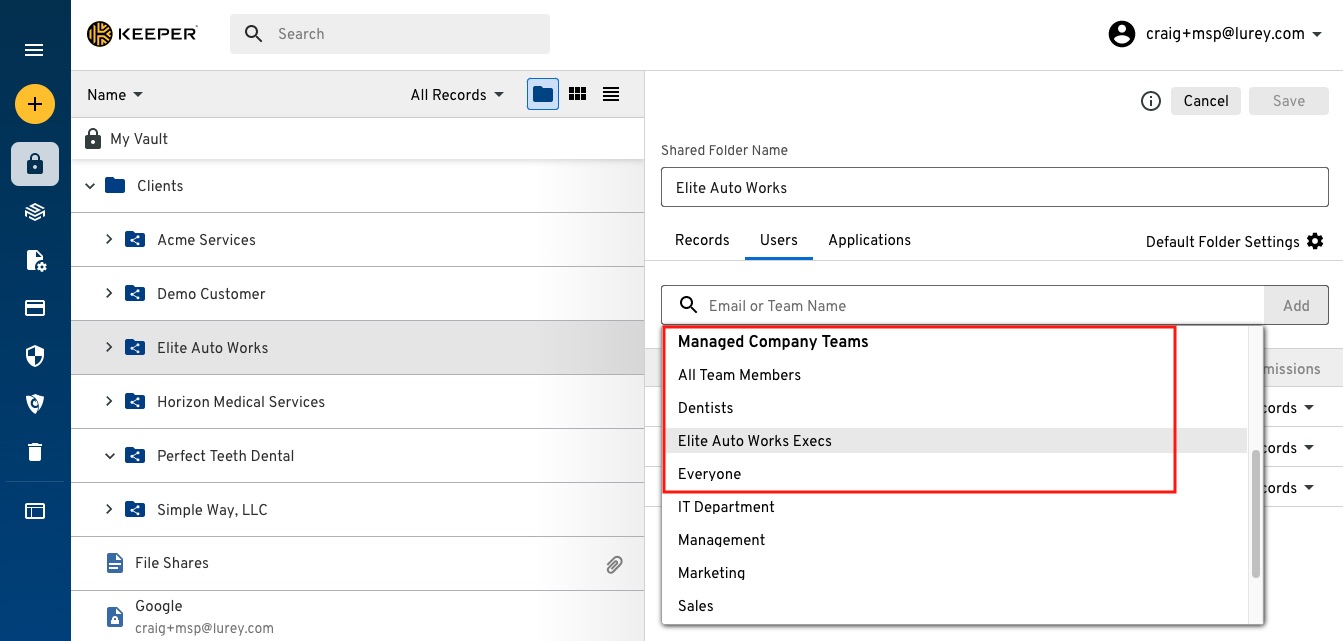
Task: Switch to the Records tab
Action: [x=702, y=240]
